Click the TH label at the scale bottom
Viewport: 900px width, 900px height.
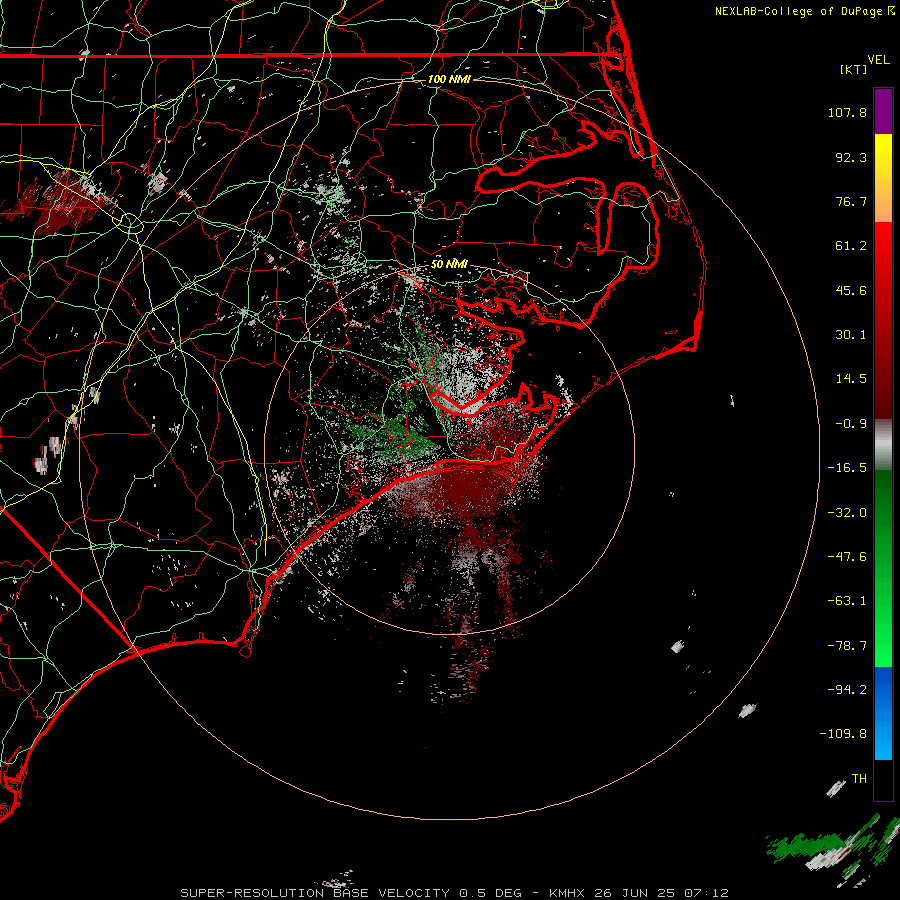(x=859, y=779)
